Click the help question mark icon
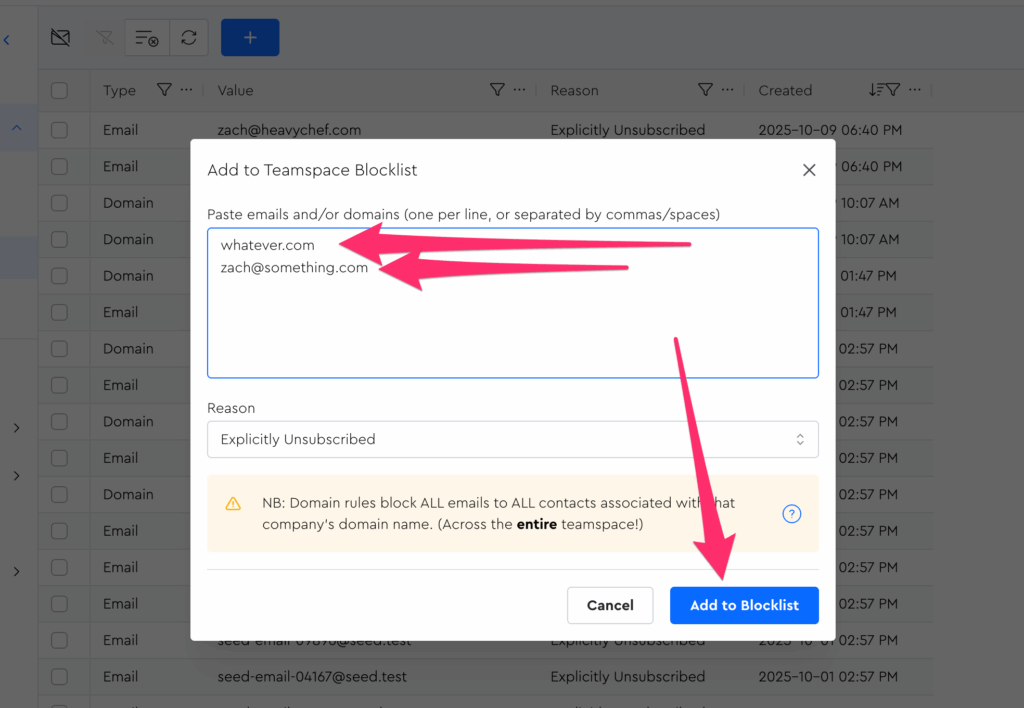The width and height of the screenshot is (1024, 708). 791,514
